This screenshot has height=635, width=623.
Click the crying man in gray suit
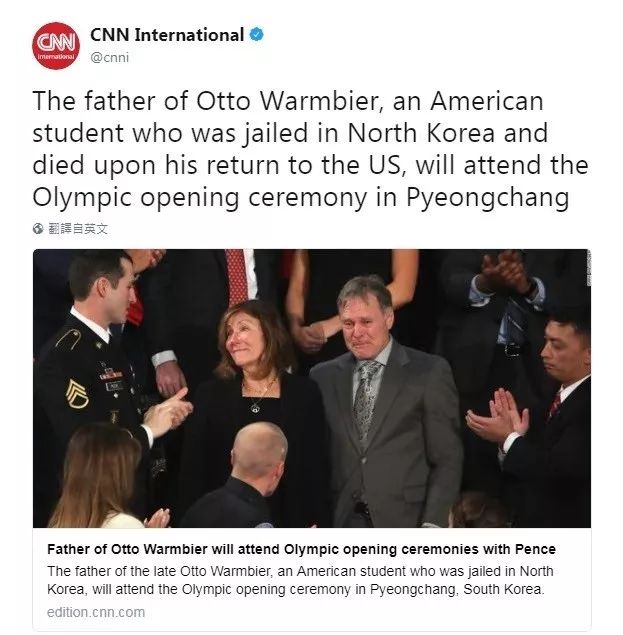pyautogui.click(x=385, y=401)
